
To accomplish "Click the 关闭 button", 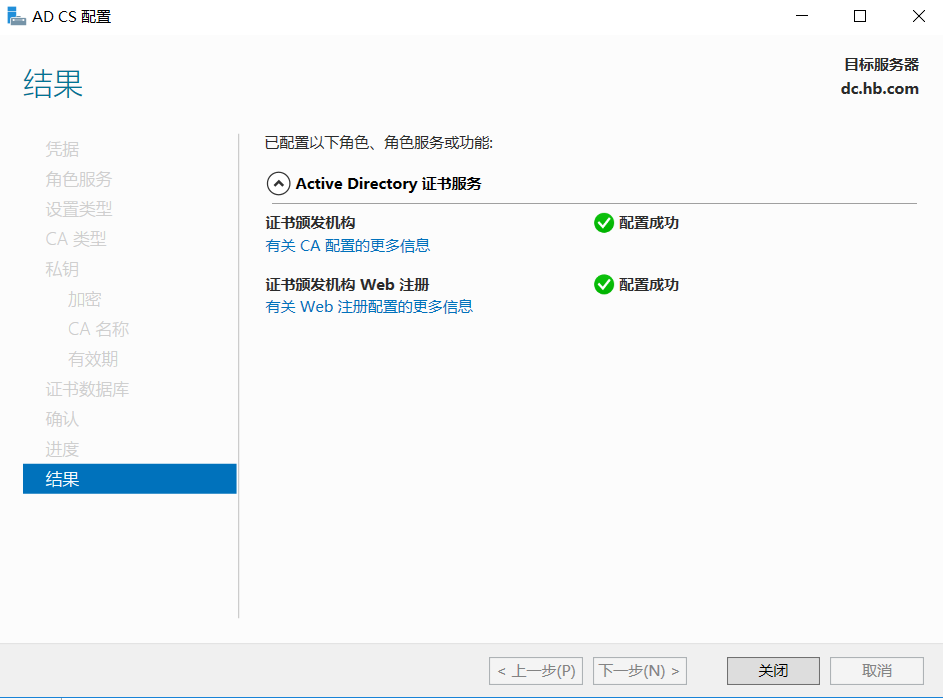I will pyautogui.click(x=773, y=671).
